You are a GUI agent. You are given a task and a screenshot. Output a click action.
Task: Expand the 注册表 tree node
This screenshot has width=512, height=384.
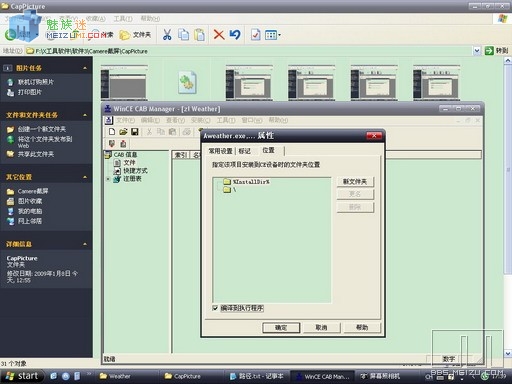tap(108, 179)
